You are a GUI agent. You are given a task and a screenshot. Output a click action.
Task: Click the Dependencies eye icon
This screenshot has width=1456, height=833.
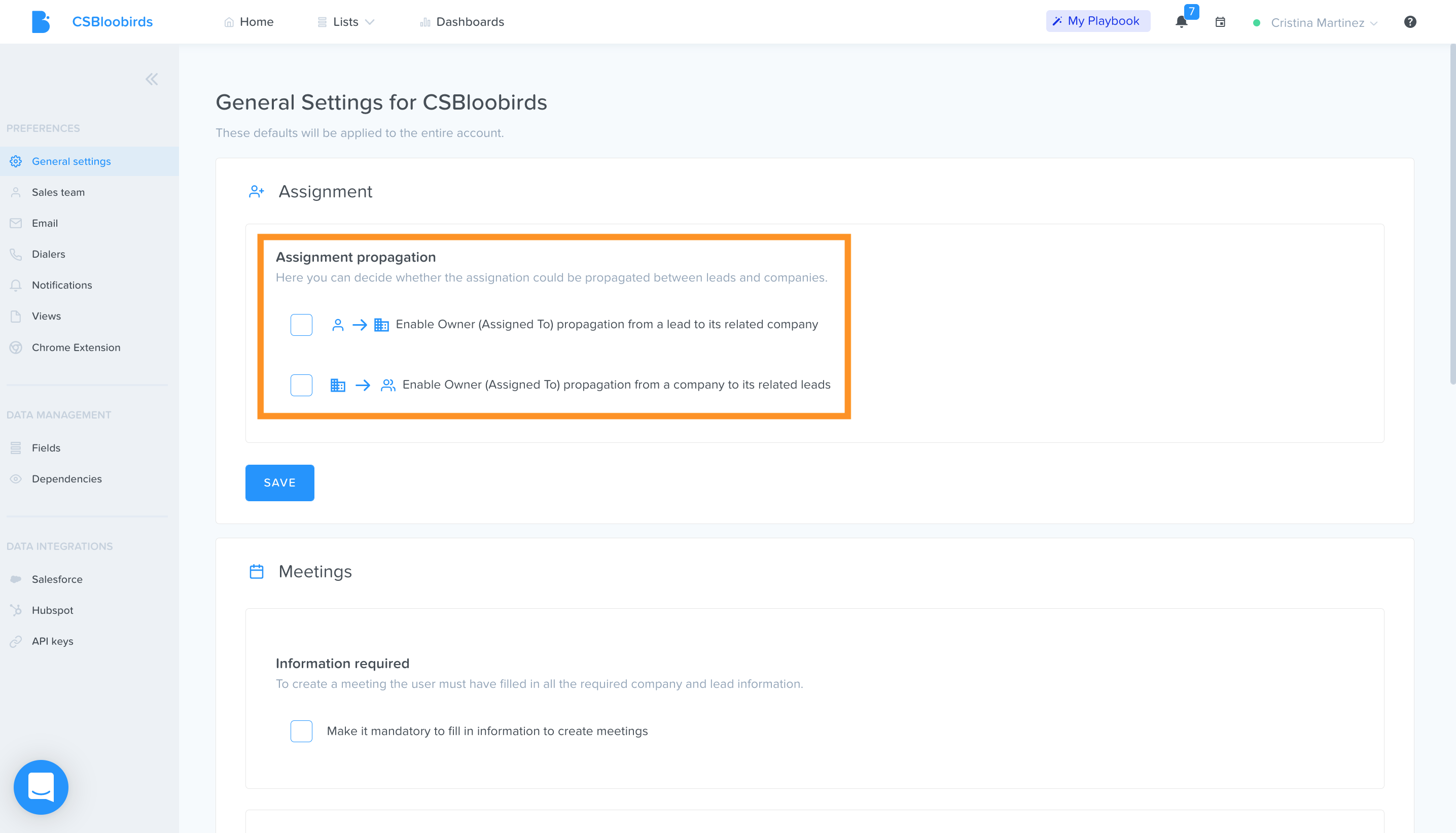(16, 479)
